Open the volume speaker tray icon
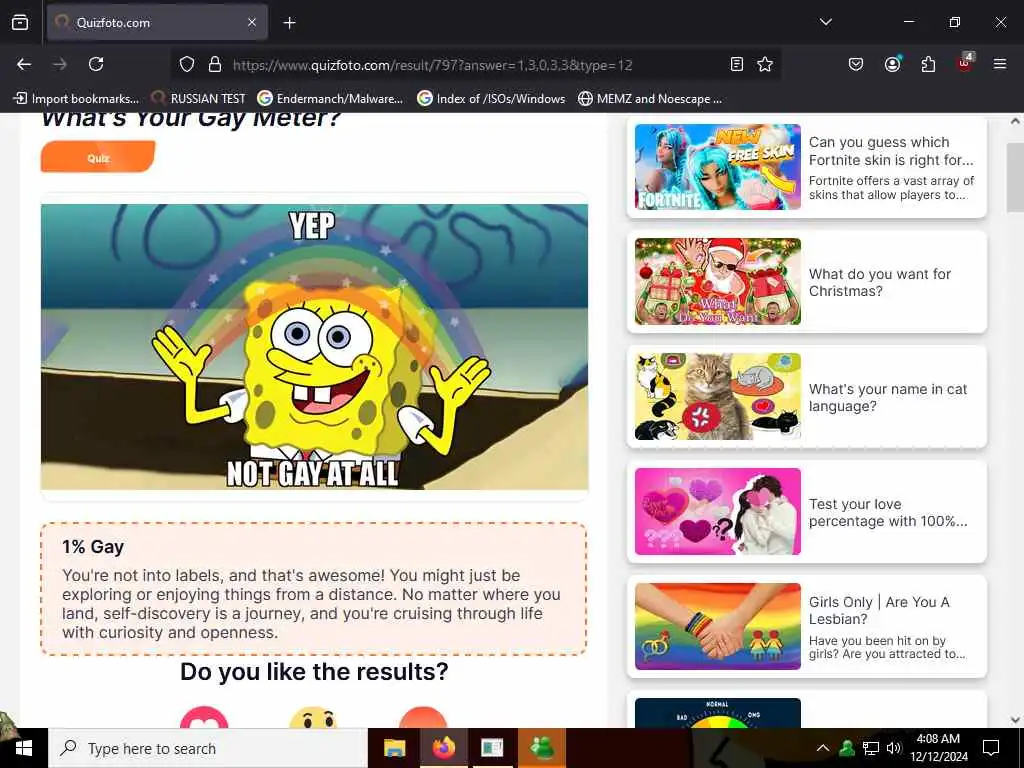This screenshot has height=768, width=1024. pyautogui.click(x=894, y=748)
